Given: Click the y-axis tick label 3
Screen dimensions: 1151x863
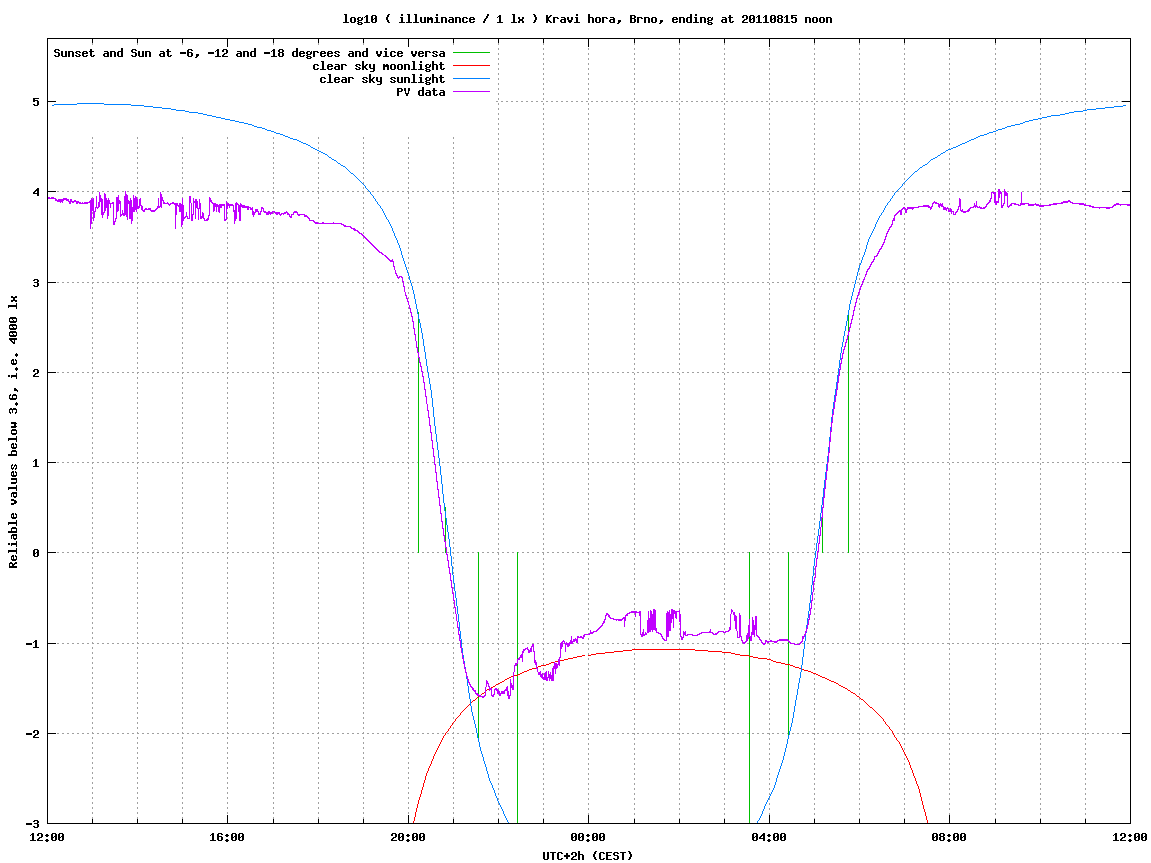Looking at the screenshot, I should coord(36,283).
